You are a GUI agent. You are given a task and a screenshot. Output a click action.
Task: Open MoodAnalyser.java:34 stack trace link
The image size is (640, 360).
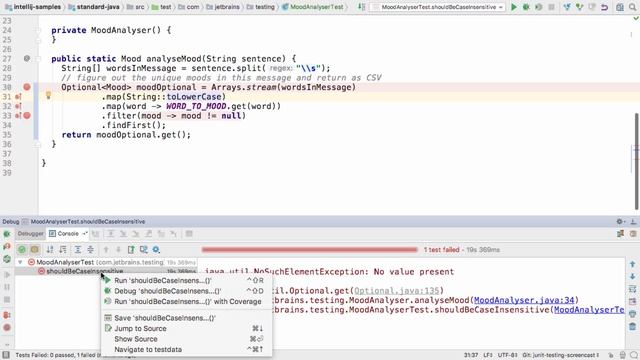(524, 300)
